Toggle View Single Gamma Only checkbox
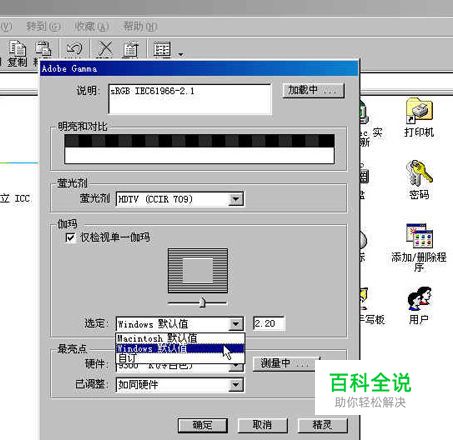The image size is (453, 440). (70, 238)
